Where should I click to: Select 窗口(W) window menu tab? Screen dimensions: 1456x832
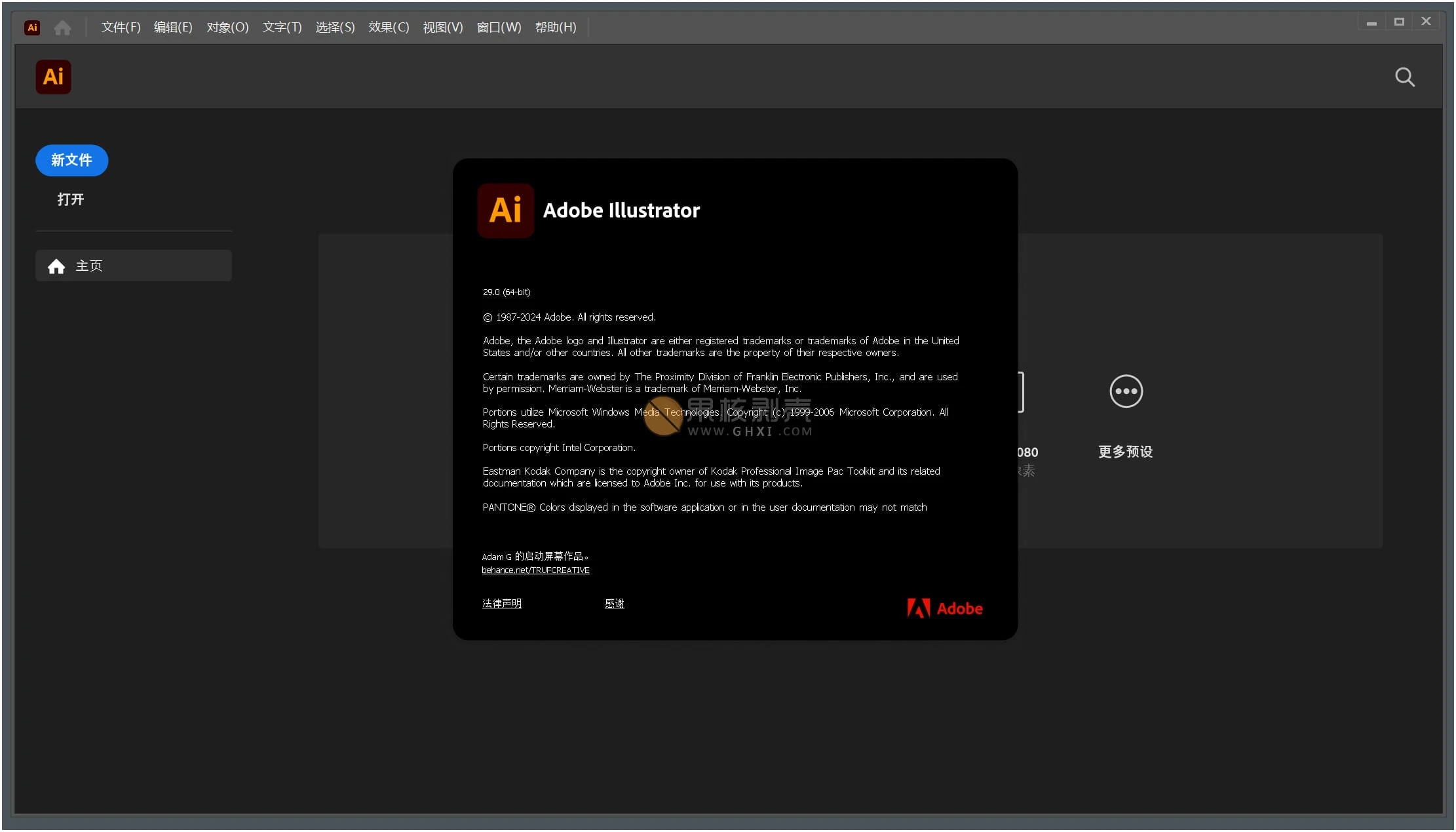click(500, 26)
